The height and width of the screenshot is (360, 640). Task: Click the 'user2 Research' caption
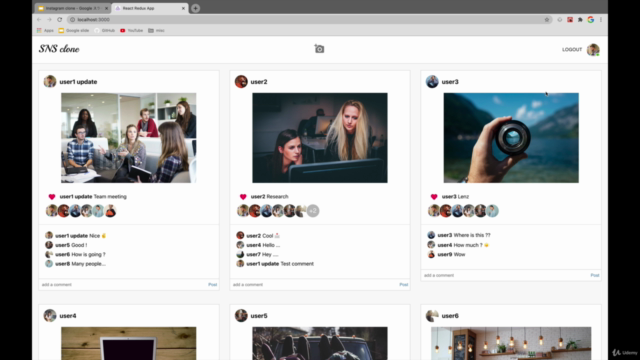pyautogui.click(x=269, y=197)
